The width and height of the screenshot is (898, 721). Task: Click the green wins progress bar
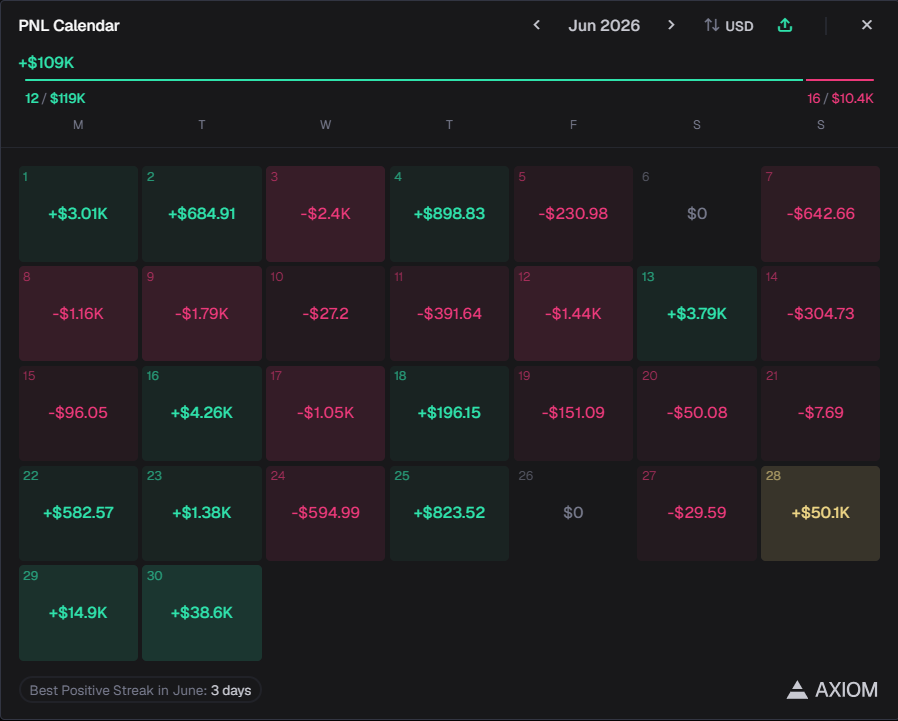click(x=413, y=80)
